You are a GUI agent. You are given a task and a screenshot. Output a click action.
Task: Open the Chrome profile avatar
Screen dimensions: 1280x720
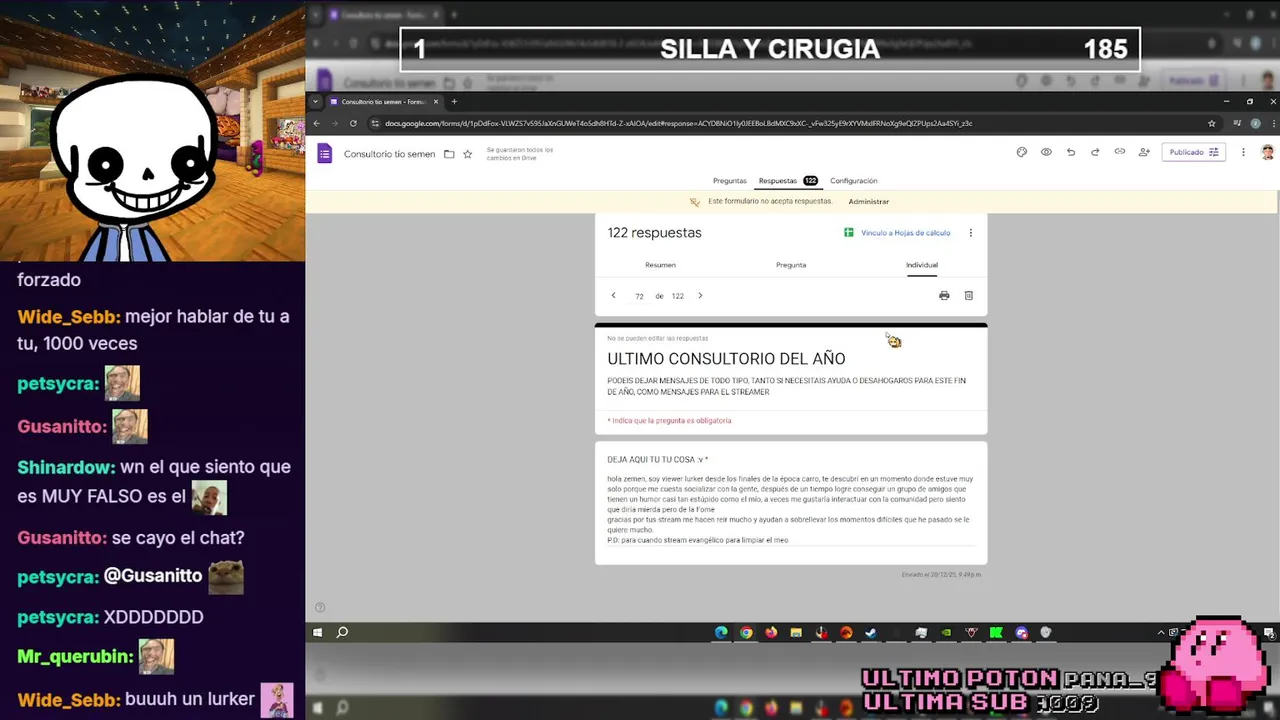(1255, 123)
